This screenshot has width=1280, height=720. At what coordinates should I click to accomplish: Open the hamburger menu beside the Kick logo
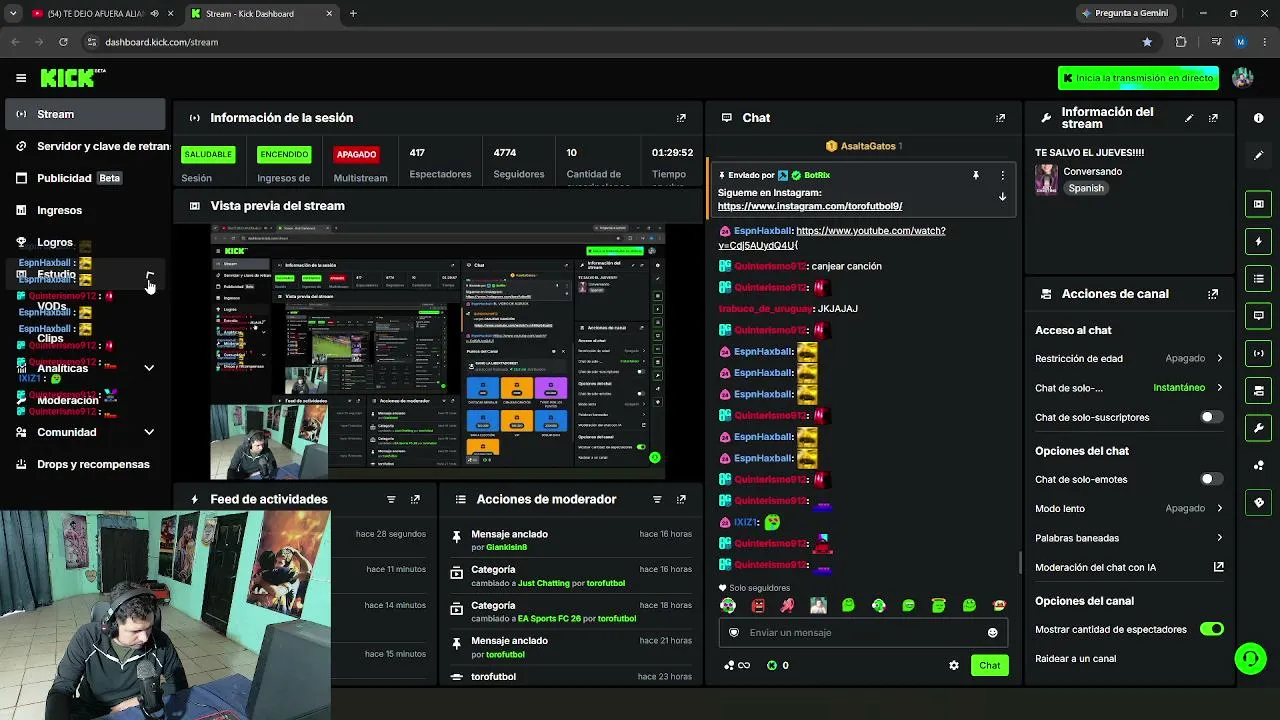coord(21,78)
